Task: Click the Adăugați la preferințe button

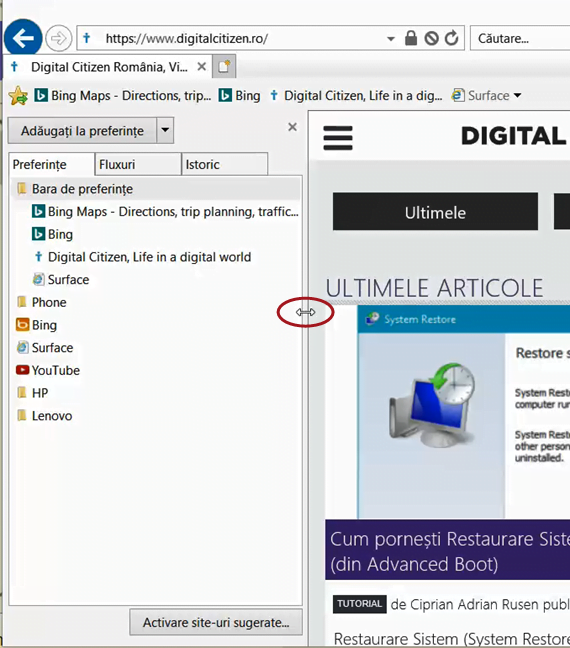Action: 82,131
